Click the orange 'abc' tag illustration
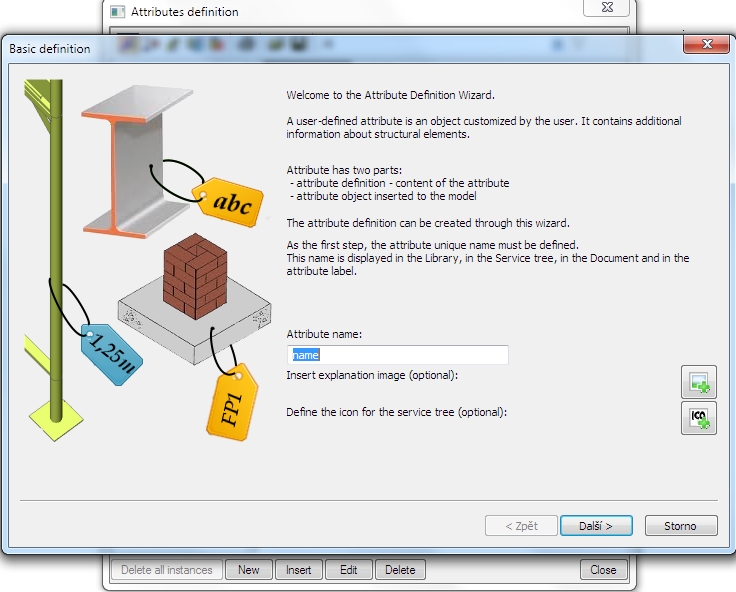736x592 pixels. point(230,201)
